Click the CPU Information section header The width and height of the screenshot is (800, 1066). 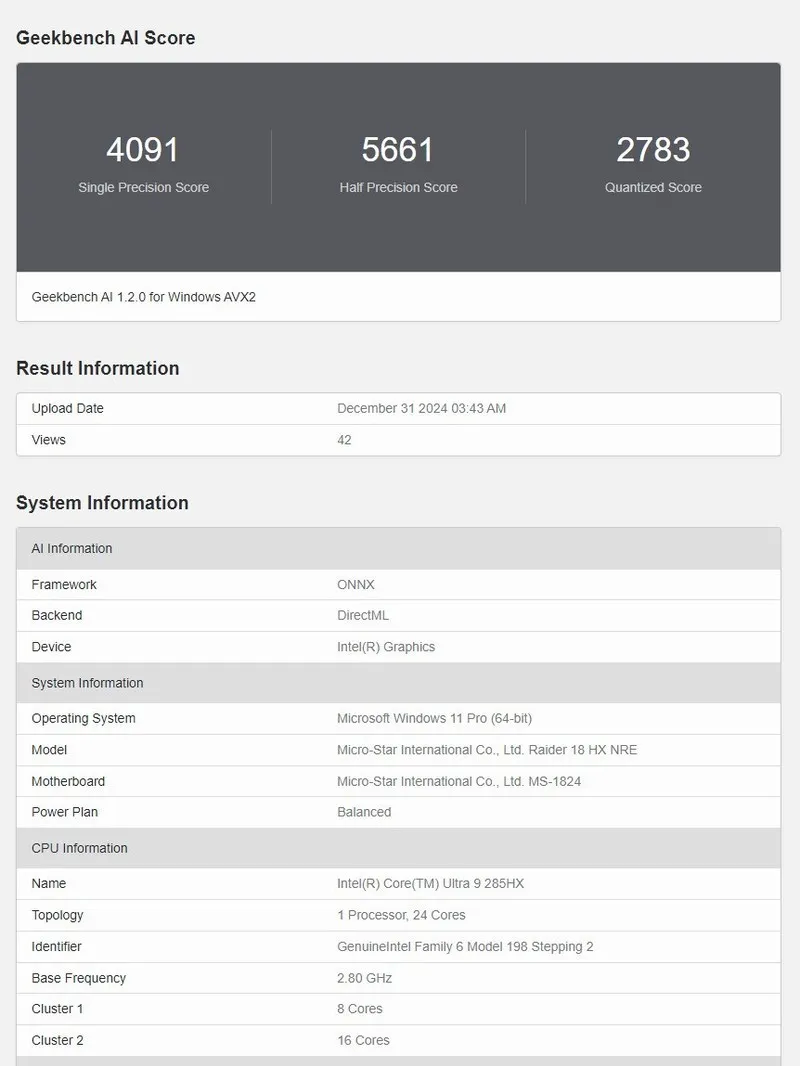[79, 848]
